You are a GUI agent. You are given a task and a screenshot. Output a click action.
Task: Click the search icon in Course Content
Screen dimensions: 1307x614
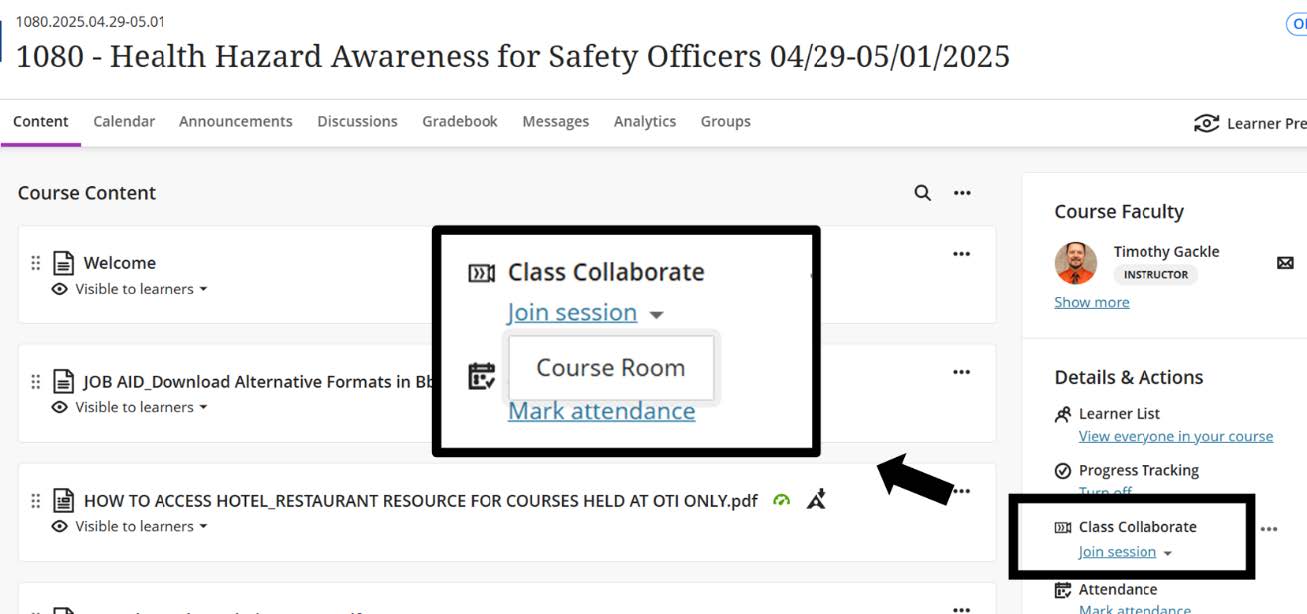[x=922, y=192]
